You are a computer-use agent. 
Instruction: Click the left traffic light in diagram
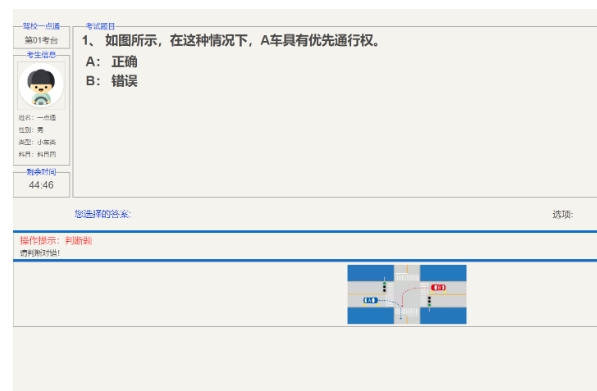pyautogui.click(x=384, y=287)
